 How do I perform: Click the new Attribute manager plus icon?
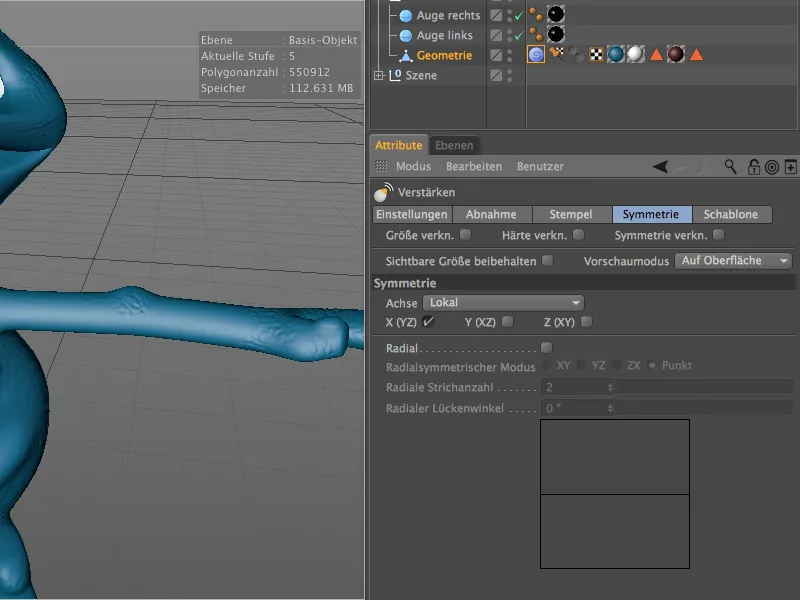click(790, 167)
